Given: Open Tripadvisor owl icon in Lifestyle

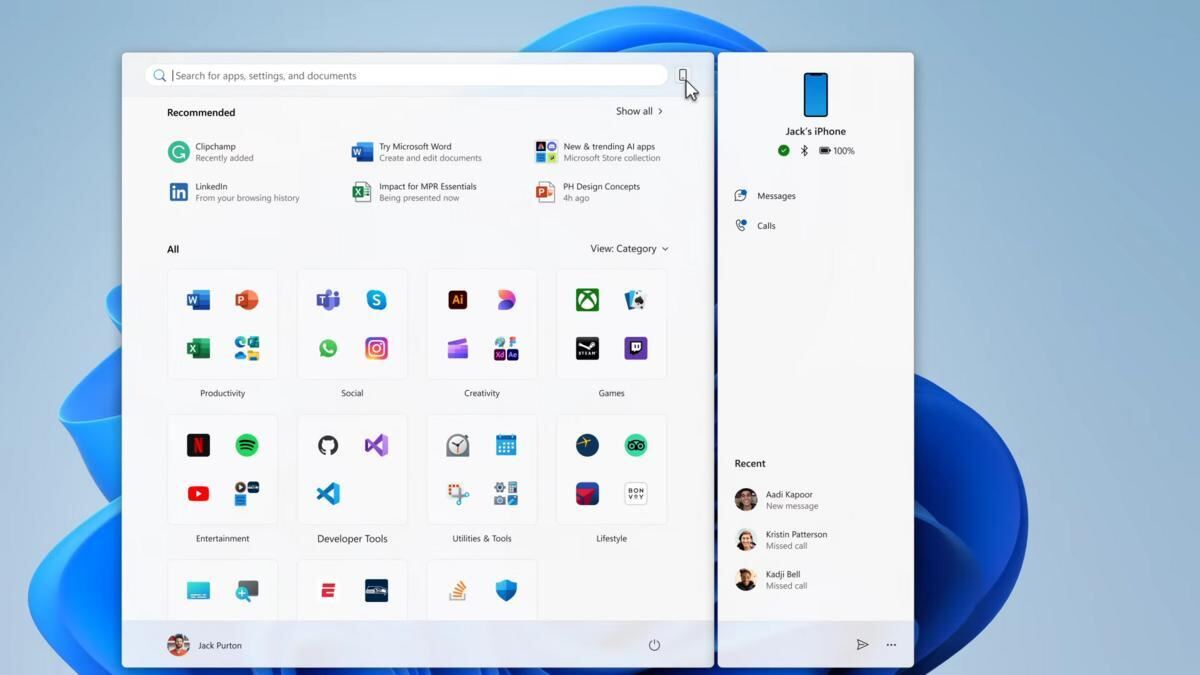Looking at the screenshot, I should [636, 445].
